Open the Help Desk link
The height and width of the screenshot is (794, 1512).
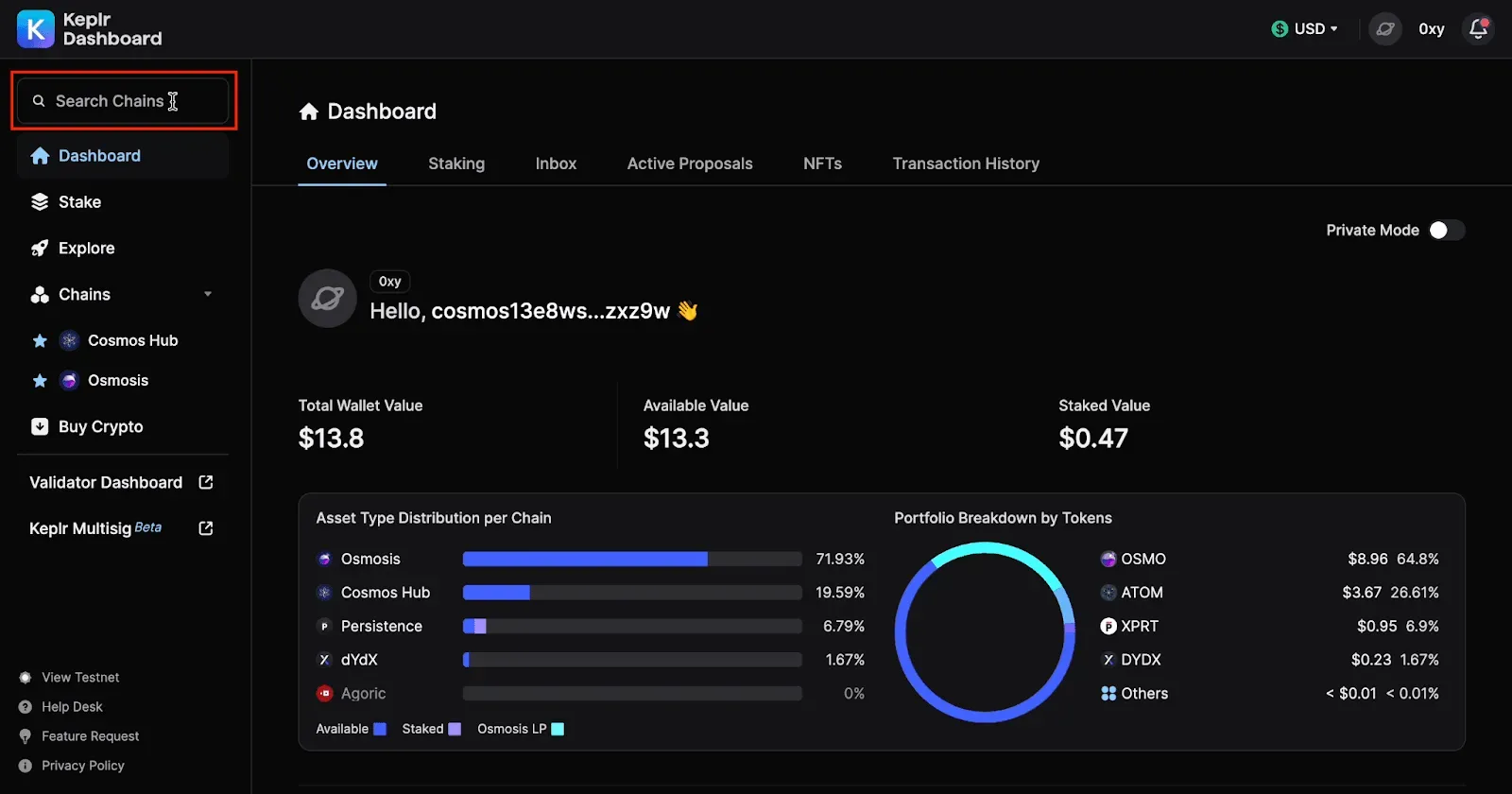tap(72, 707)
